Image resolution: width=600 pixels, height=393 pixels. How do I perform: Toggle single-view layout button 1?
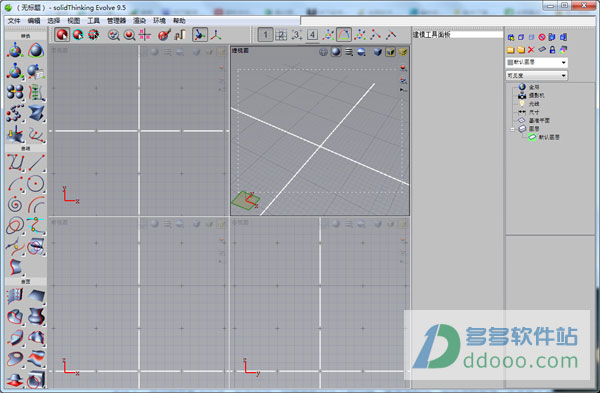[265, 35]
